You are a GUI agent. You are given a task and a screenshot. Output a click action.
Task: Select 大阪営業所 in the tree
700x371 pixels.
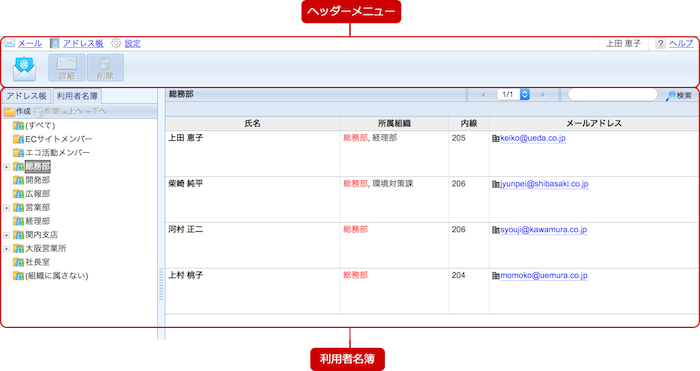pos(46,248)
